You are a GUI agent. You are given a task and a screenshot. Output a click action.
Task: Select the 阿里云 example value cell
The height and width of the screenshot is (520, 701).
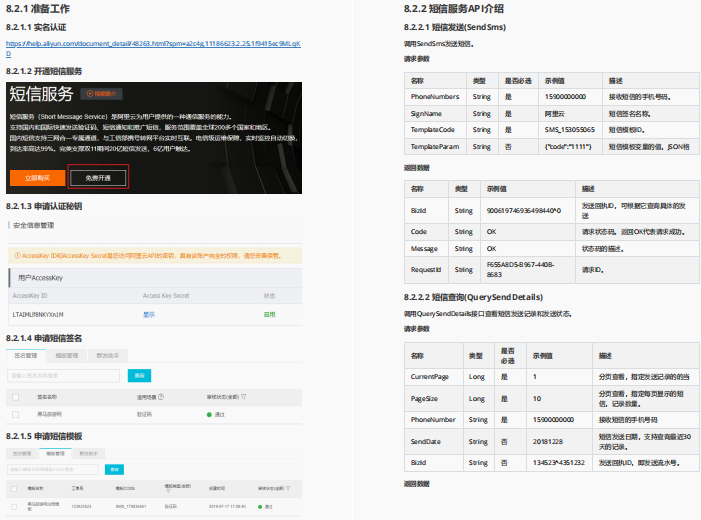(x=570, y=114)
